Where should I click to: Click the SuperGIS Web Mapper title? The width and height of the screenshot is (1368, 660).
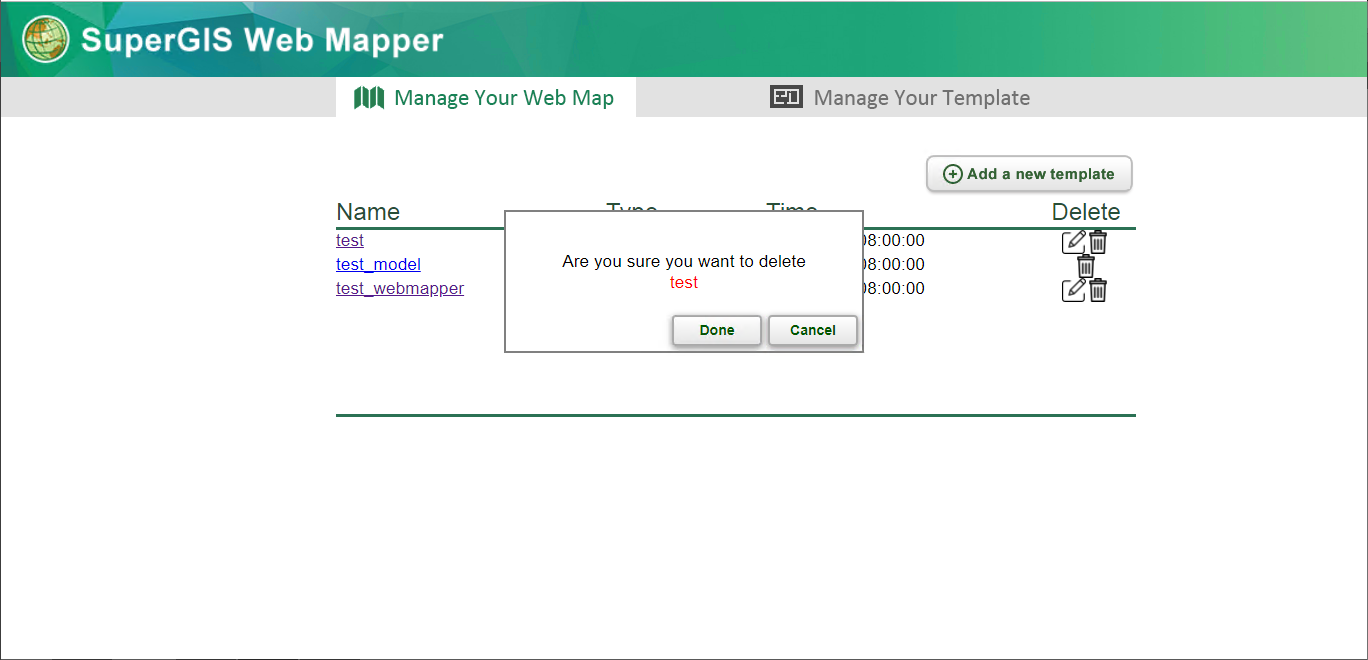(262, 40)
